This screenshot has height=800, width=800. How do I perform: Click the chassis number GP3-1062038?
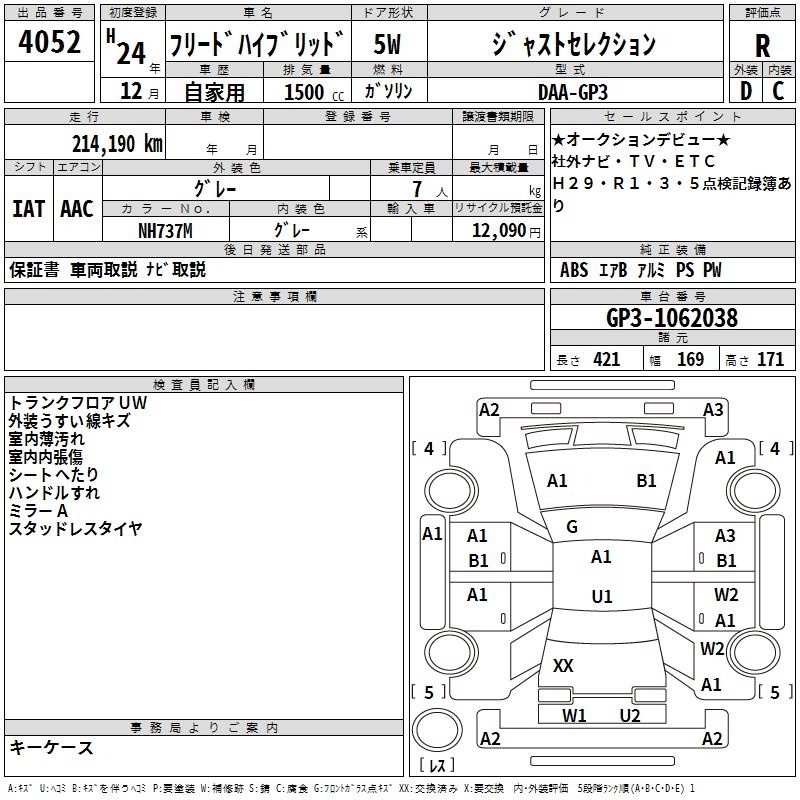pos(671,318)
